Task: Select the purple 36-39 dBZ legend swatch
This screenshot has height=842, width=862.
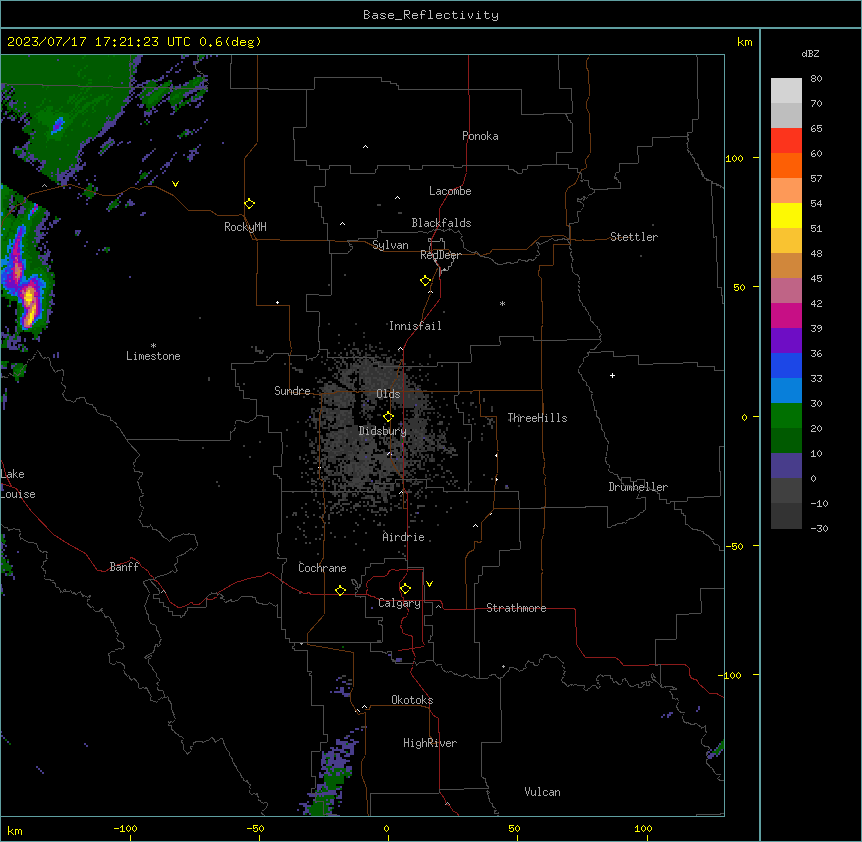Action: (786, 341)
